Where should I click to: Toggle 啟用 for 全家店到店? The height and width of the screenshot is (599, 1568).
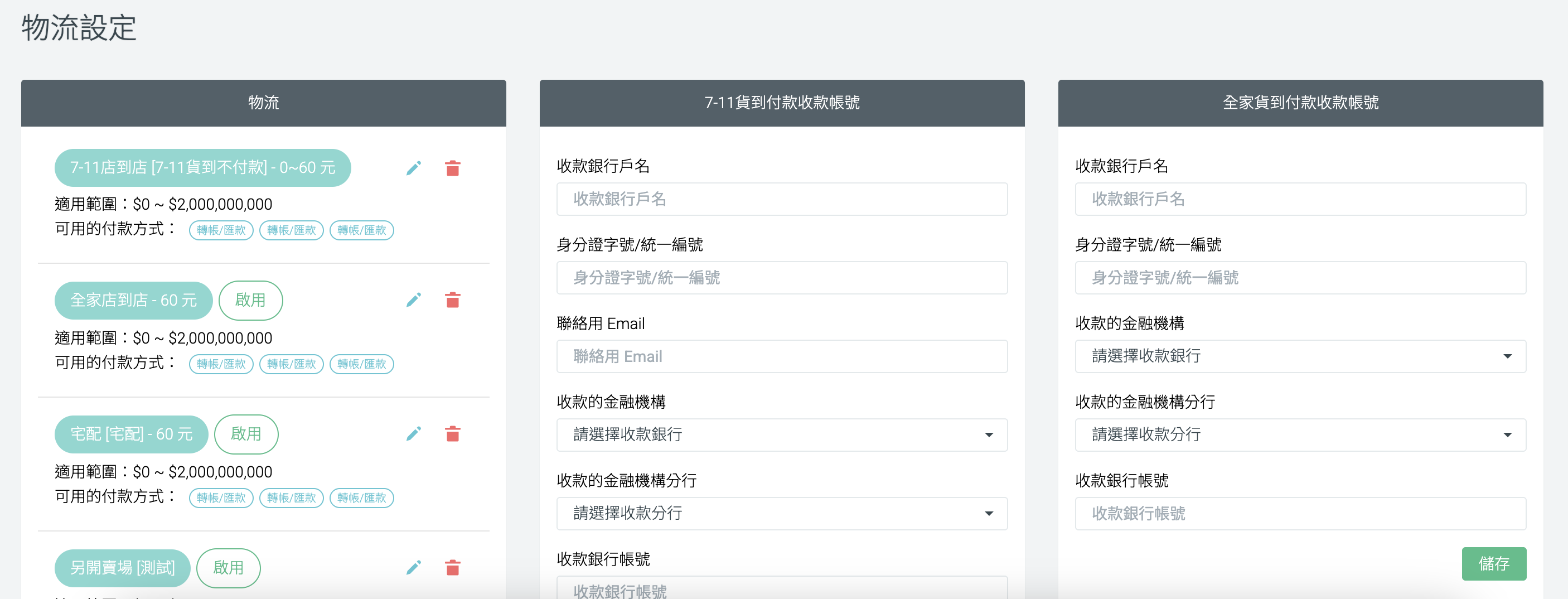click(250, 300)
